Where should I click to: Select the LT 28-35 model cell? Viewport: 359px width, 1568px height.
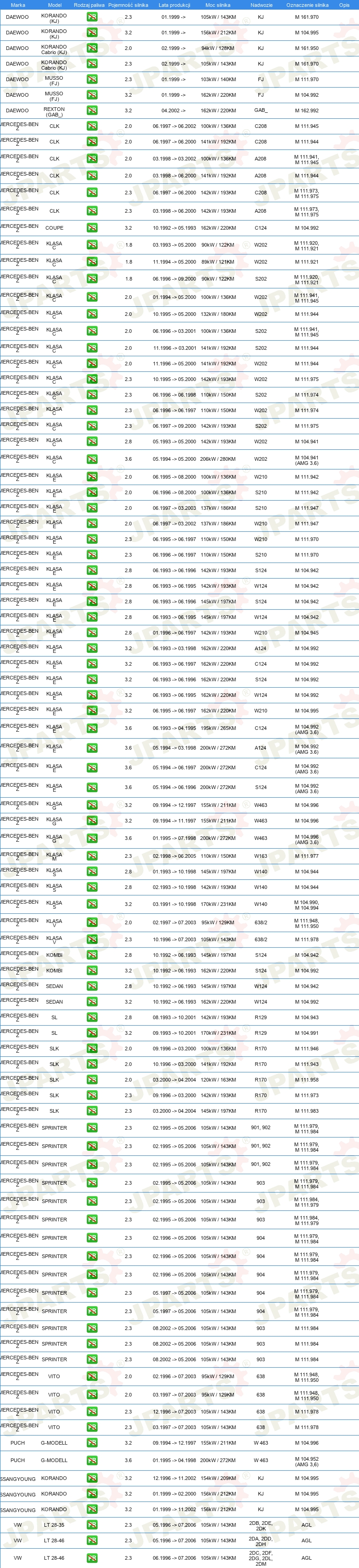54,1525
